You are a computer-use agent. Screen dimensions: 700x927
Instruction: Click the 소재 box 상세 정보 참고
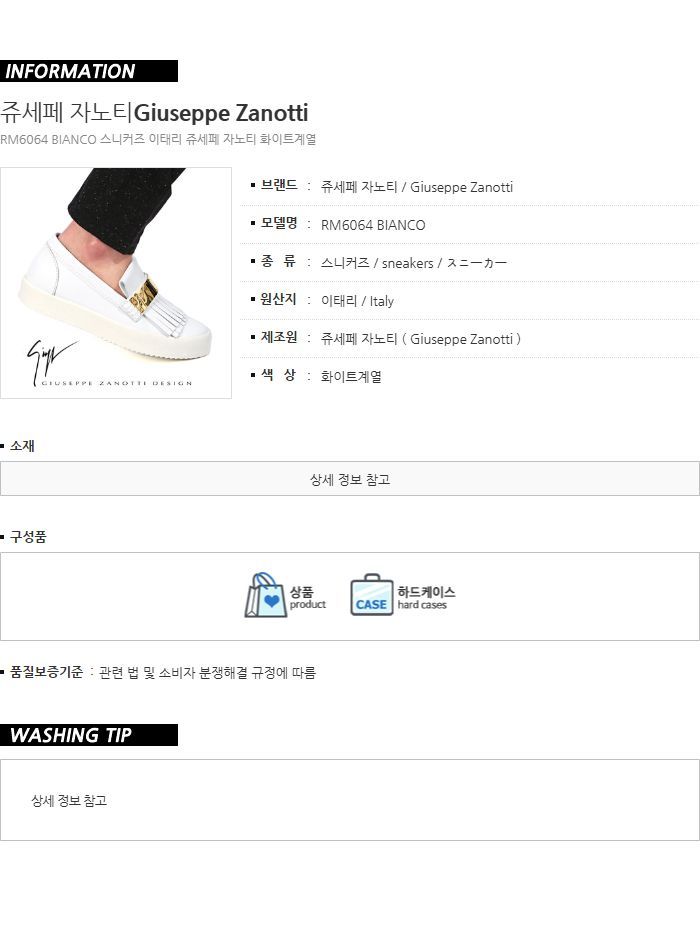tap(350, 479)
